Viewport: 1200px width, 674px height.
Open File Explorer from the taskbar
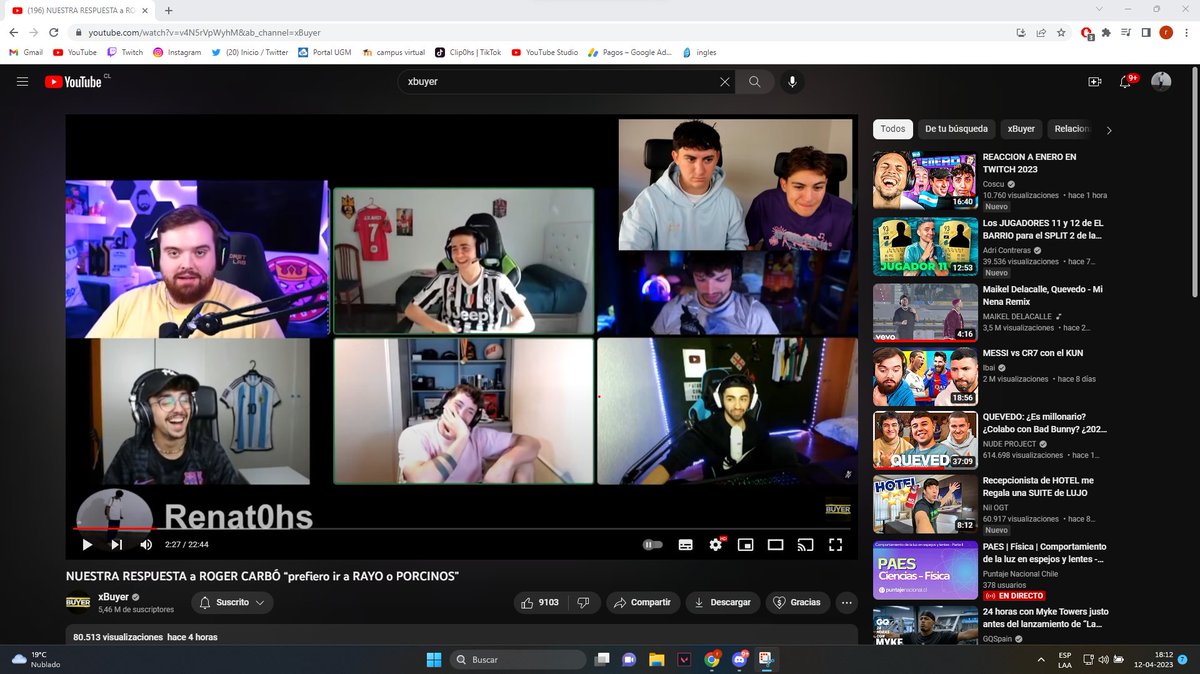pyautogui.click(x=657, y=659)
